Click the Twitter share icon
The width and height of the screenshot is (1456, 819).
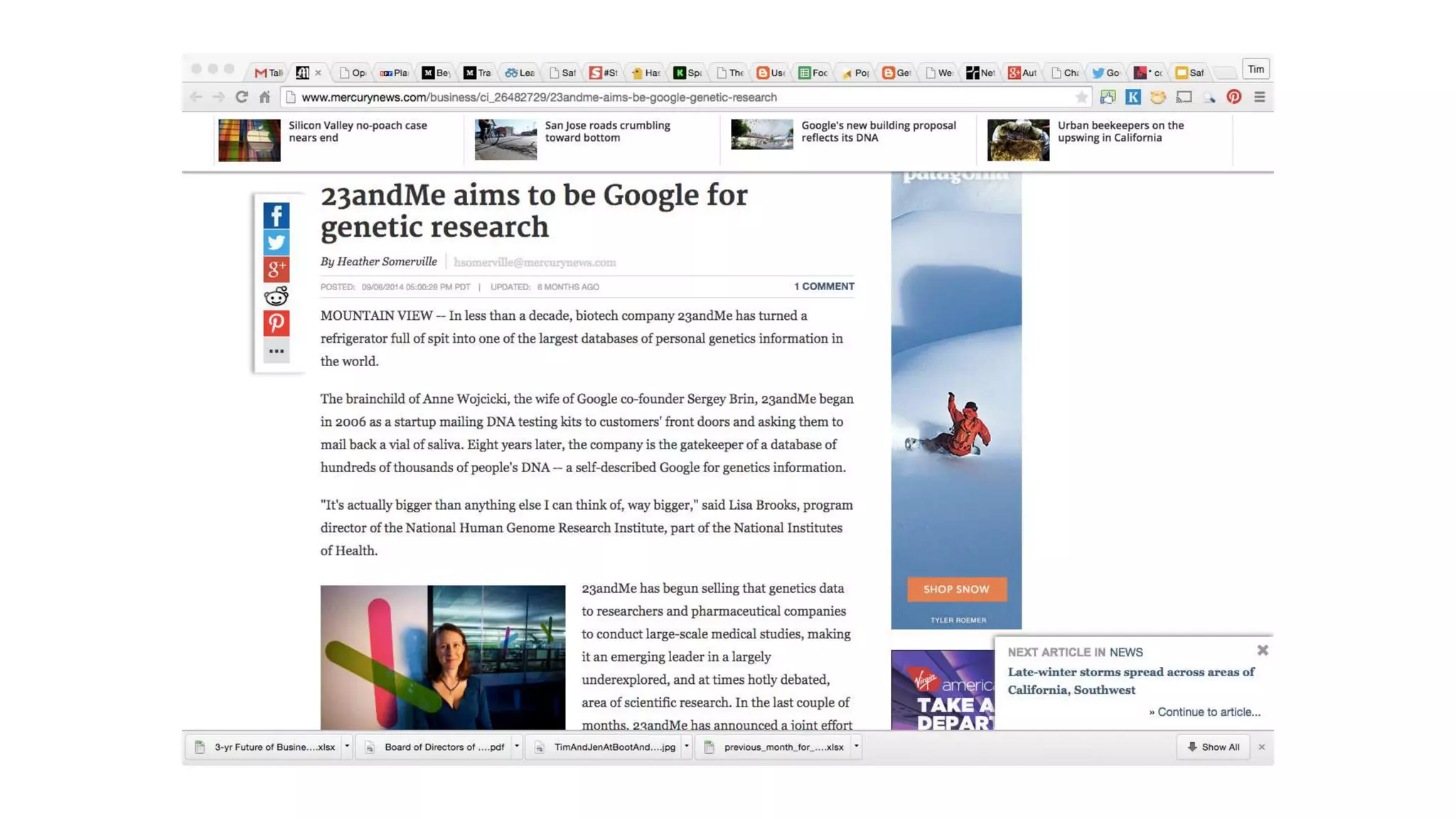[276, 242]
